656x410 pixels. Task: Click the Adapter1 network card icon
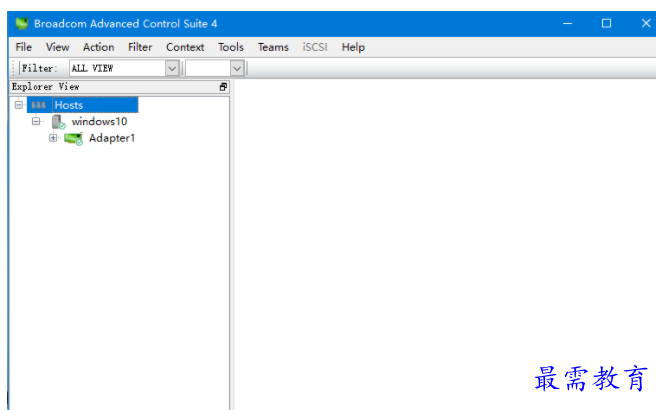74,138
